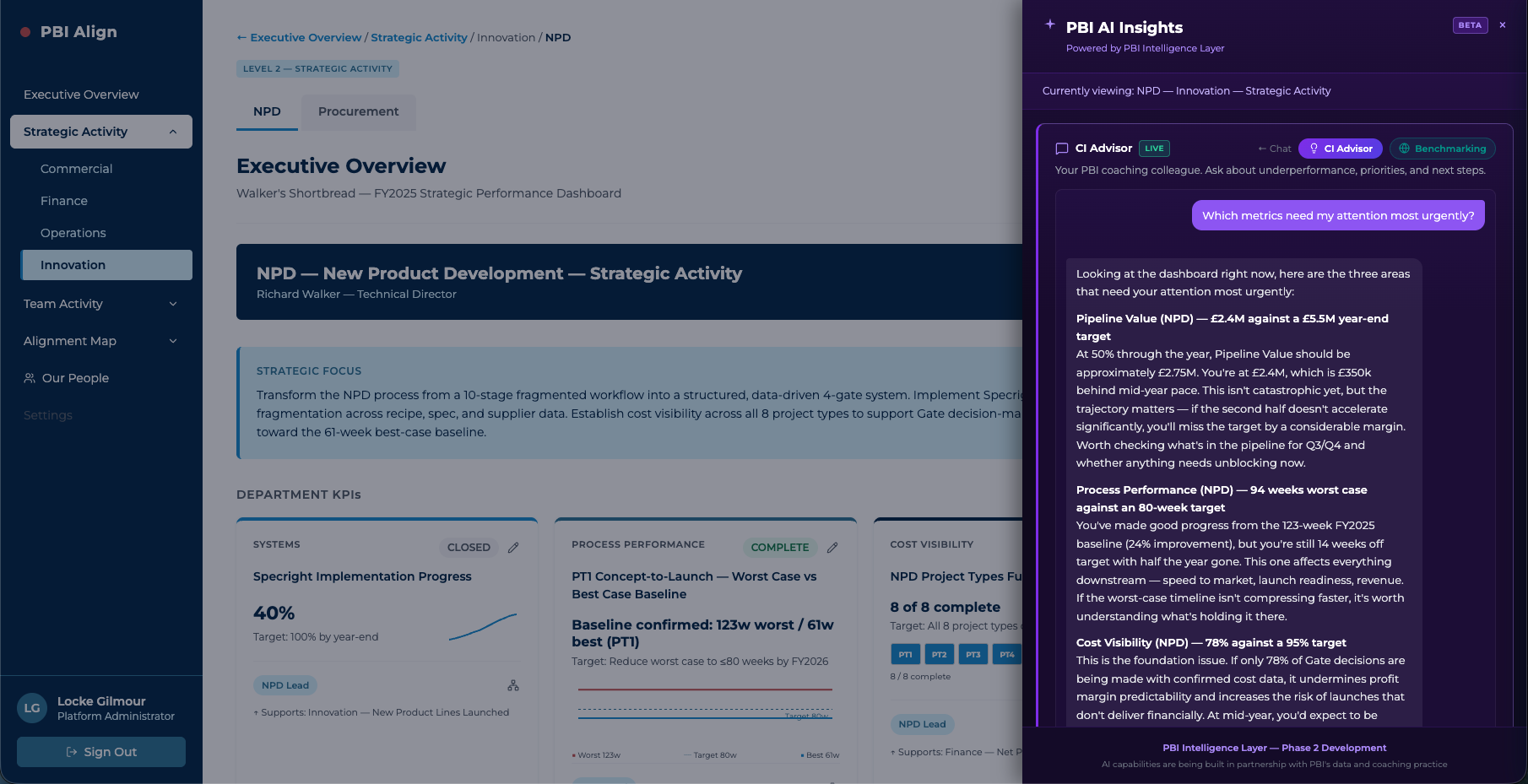Viewport: 1528px width, 784px height.
Task: Follow the Strategic Activity breadcrumb link
Action: click(419, 38)
